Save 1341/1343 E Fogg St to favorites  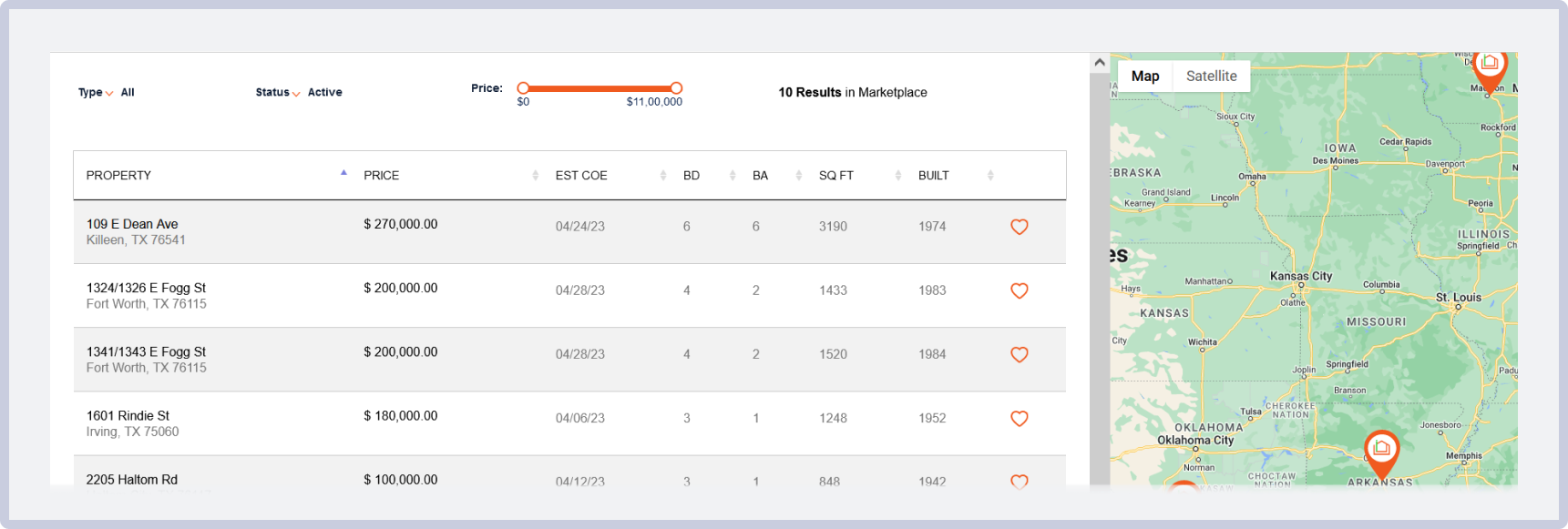point(1019,354)
